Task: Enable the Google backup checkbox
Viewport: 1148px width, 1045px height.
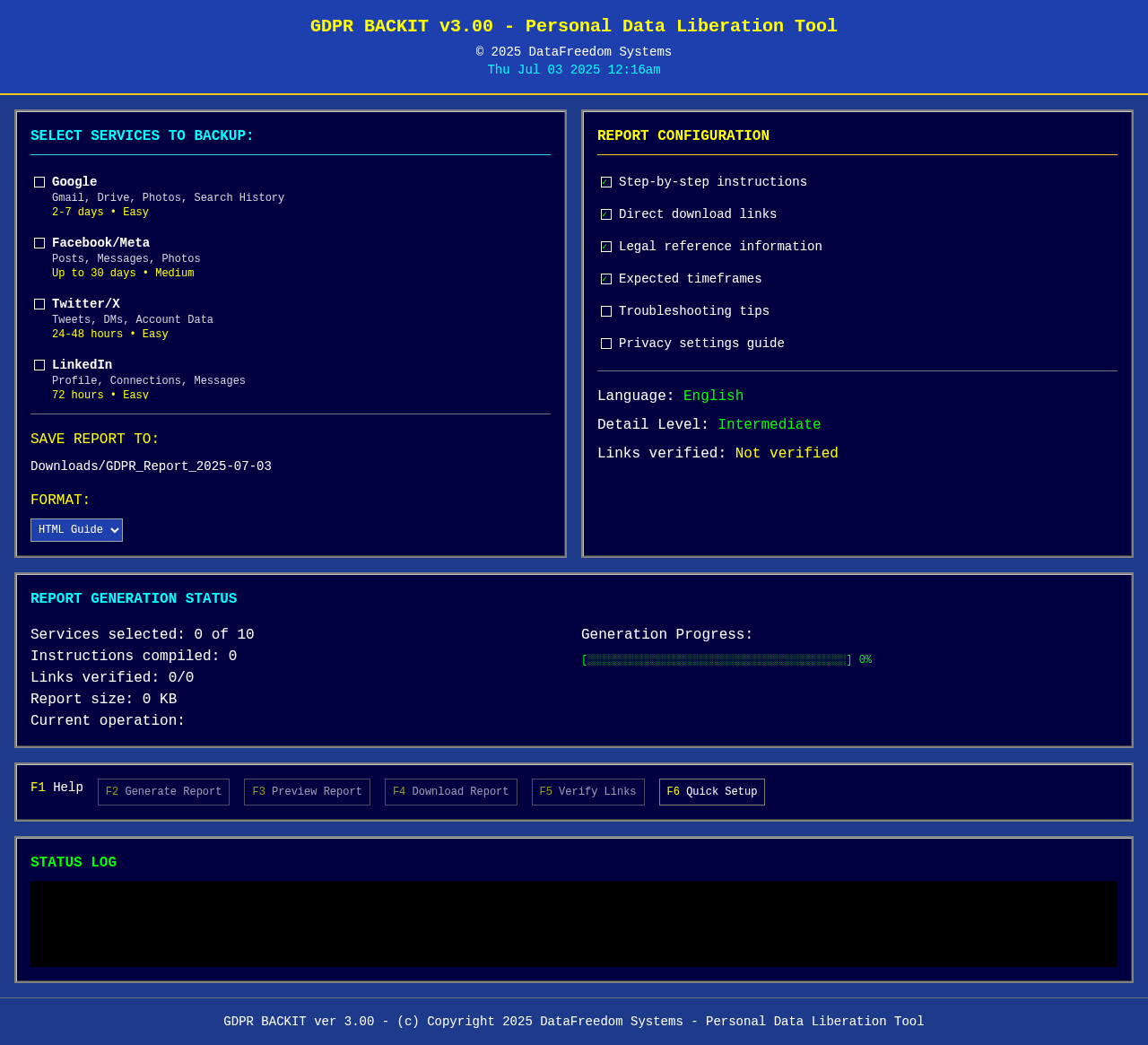Action: 39,181
